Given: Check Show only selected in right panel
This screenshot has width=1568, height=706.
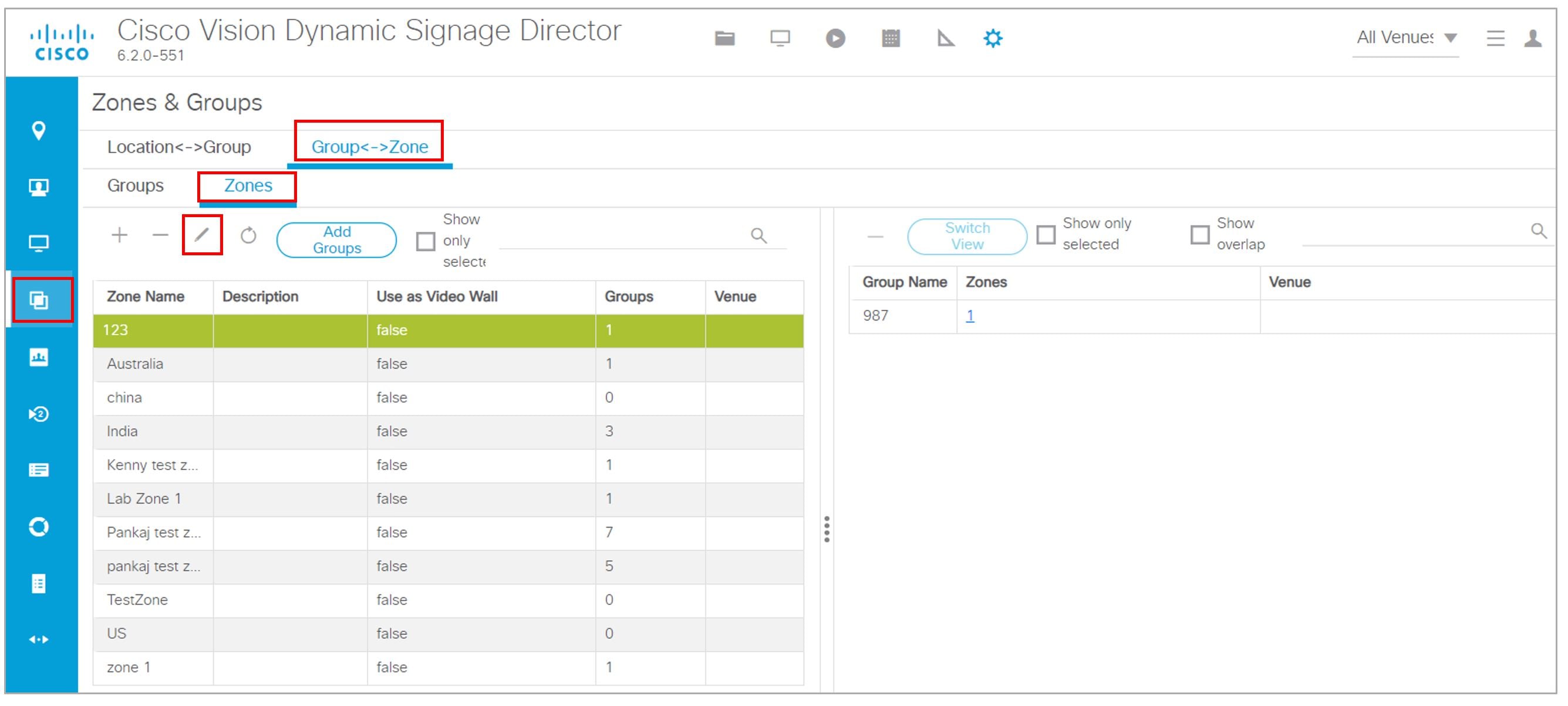Looking at the screenshot, I should [1047, 234].
